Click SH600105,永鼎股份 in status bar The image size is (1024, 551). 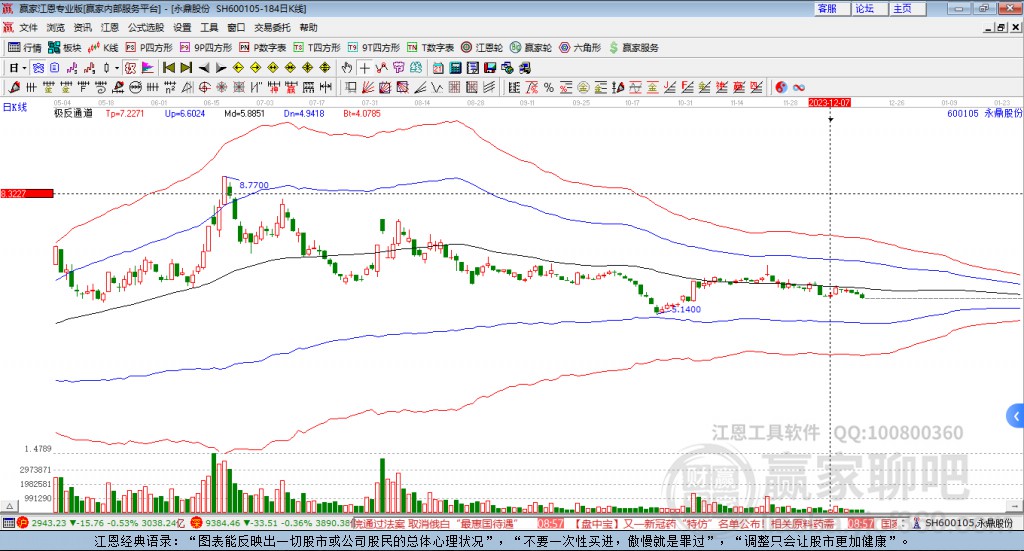(x=969, y=523)
